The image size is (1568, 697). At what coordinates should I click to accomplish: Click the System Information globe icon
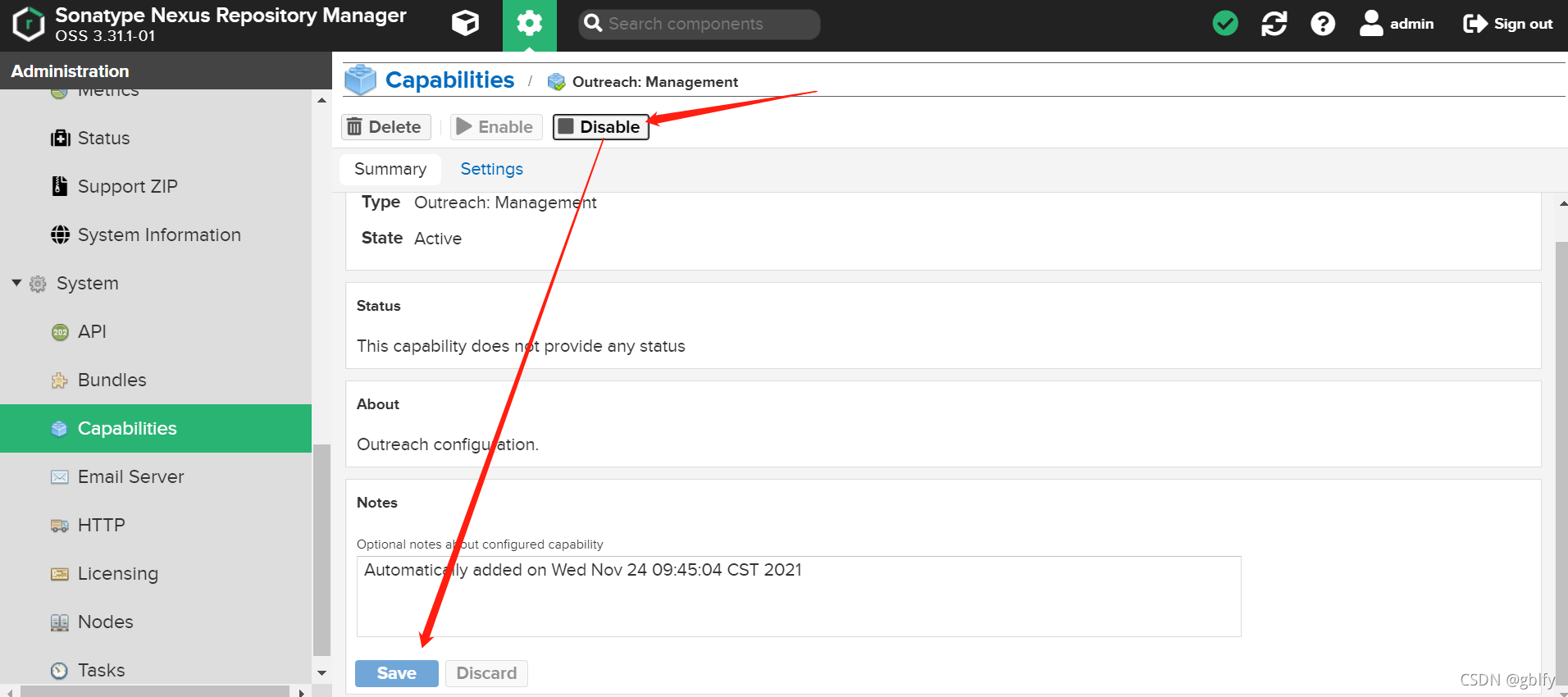coord(60,235)
